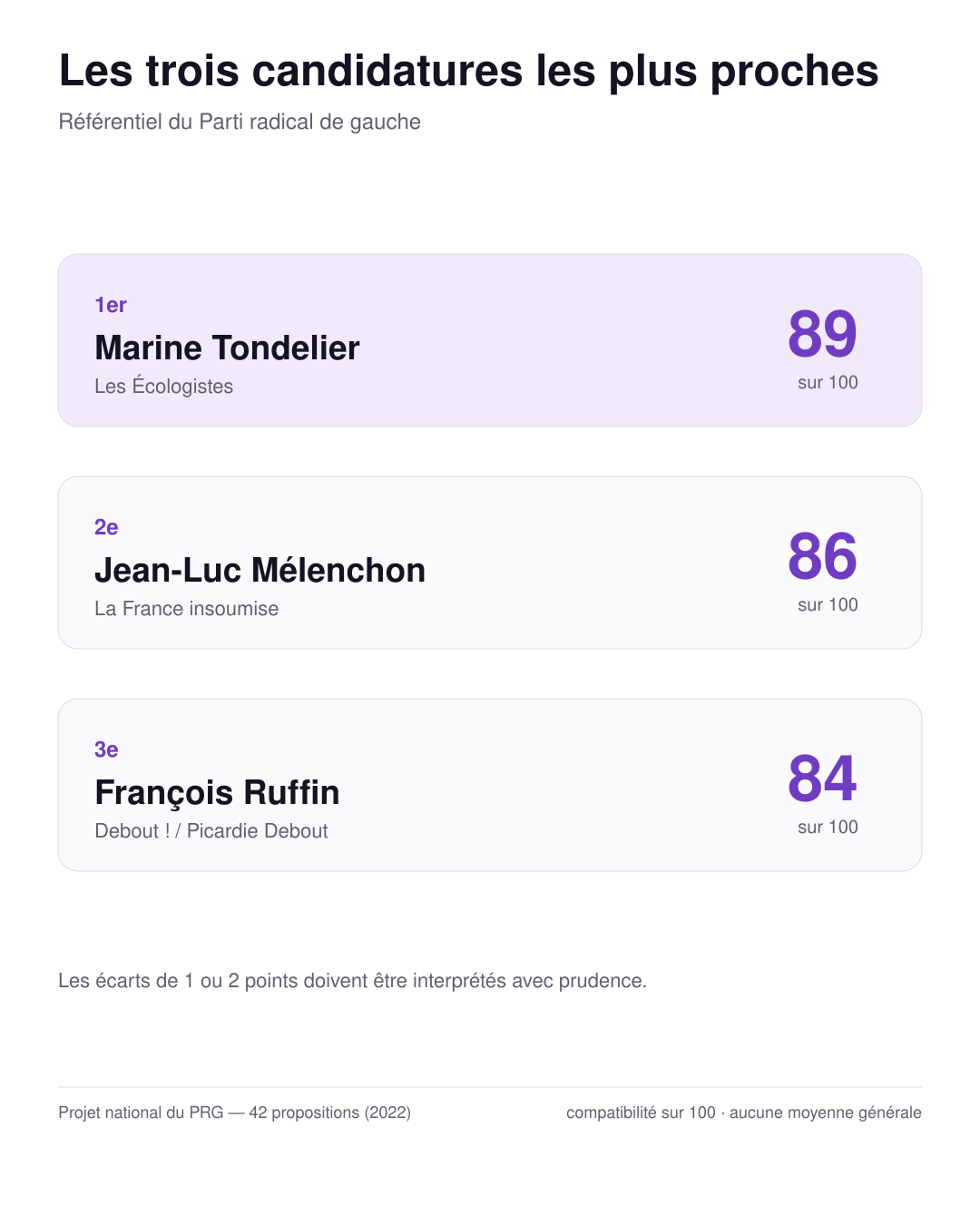Click the party label La France insoumise
This screenshot has width=980, height=1225.
pos(186,608)
